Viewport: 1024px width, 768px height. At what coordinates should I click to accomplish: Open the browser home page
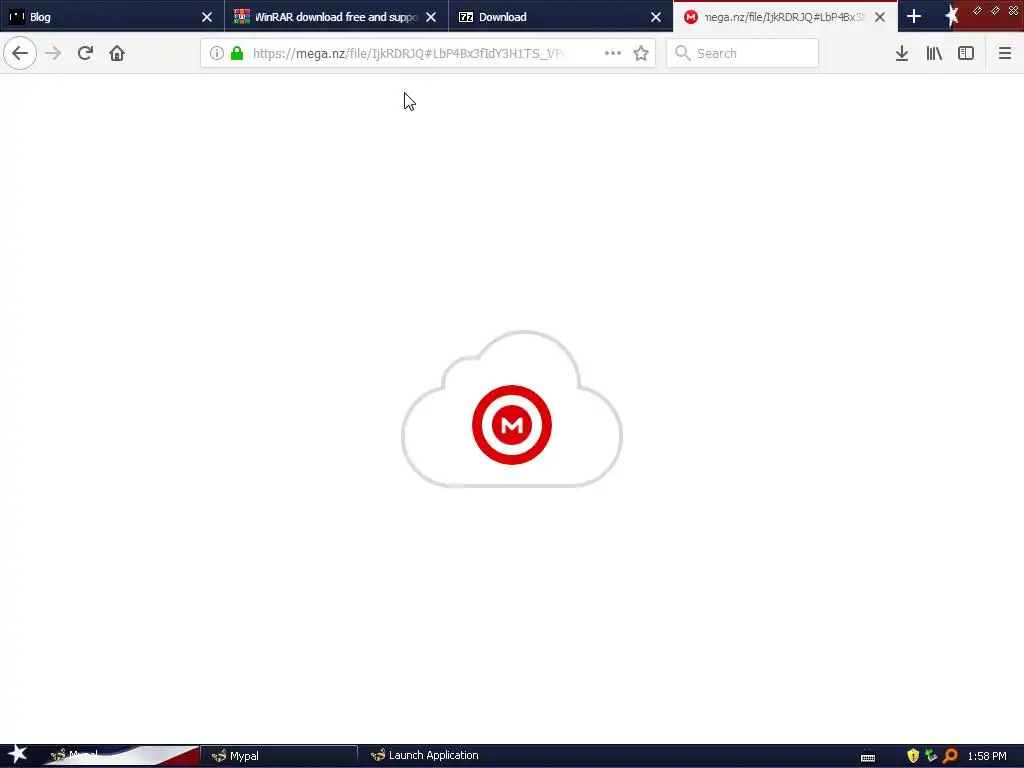point(117,53)
